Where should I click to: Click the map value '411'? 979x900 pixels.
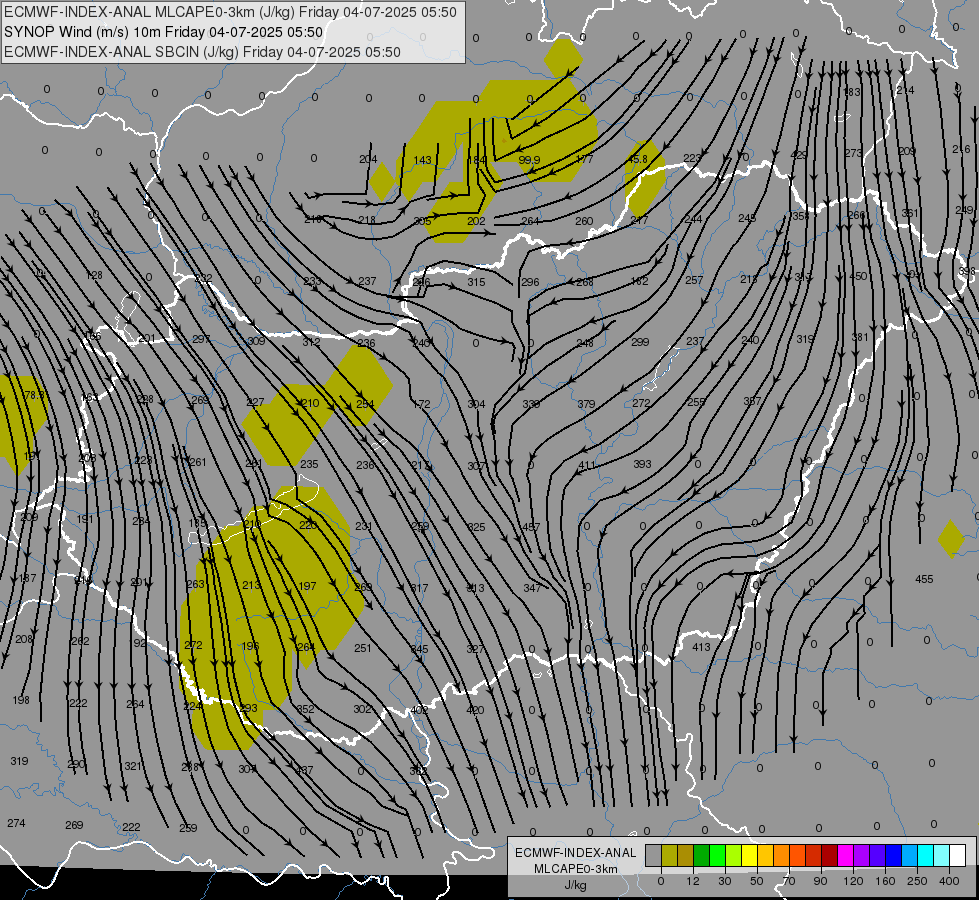(x=587, y=465)
